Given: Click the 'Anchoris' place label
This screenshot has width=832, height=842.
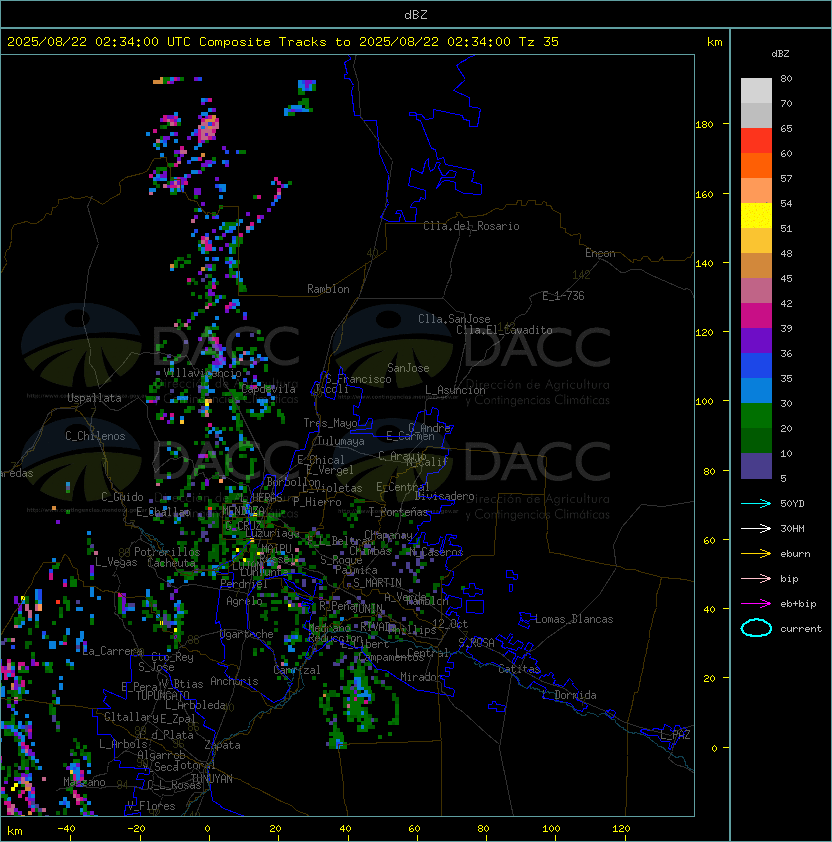Looking at the screenshot, I should [x=234, y=681].
